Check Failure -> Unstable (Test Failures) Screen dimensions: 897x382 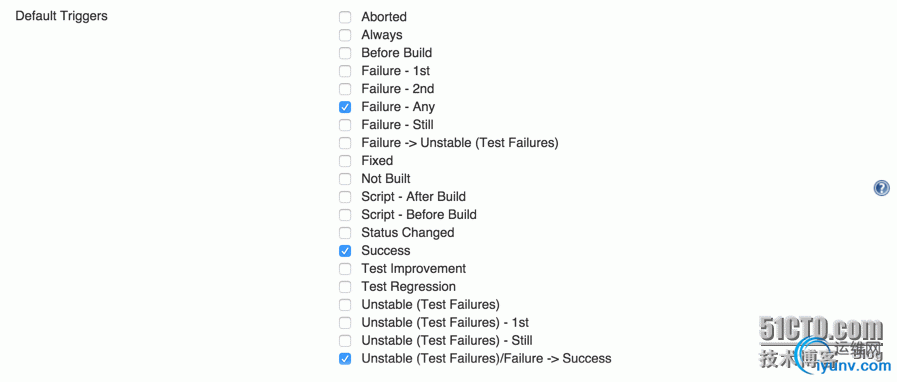(x=345, y=143)
